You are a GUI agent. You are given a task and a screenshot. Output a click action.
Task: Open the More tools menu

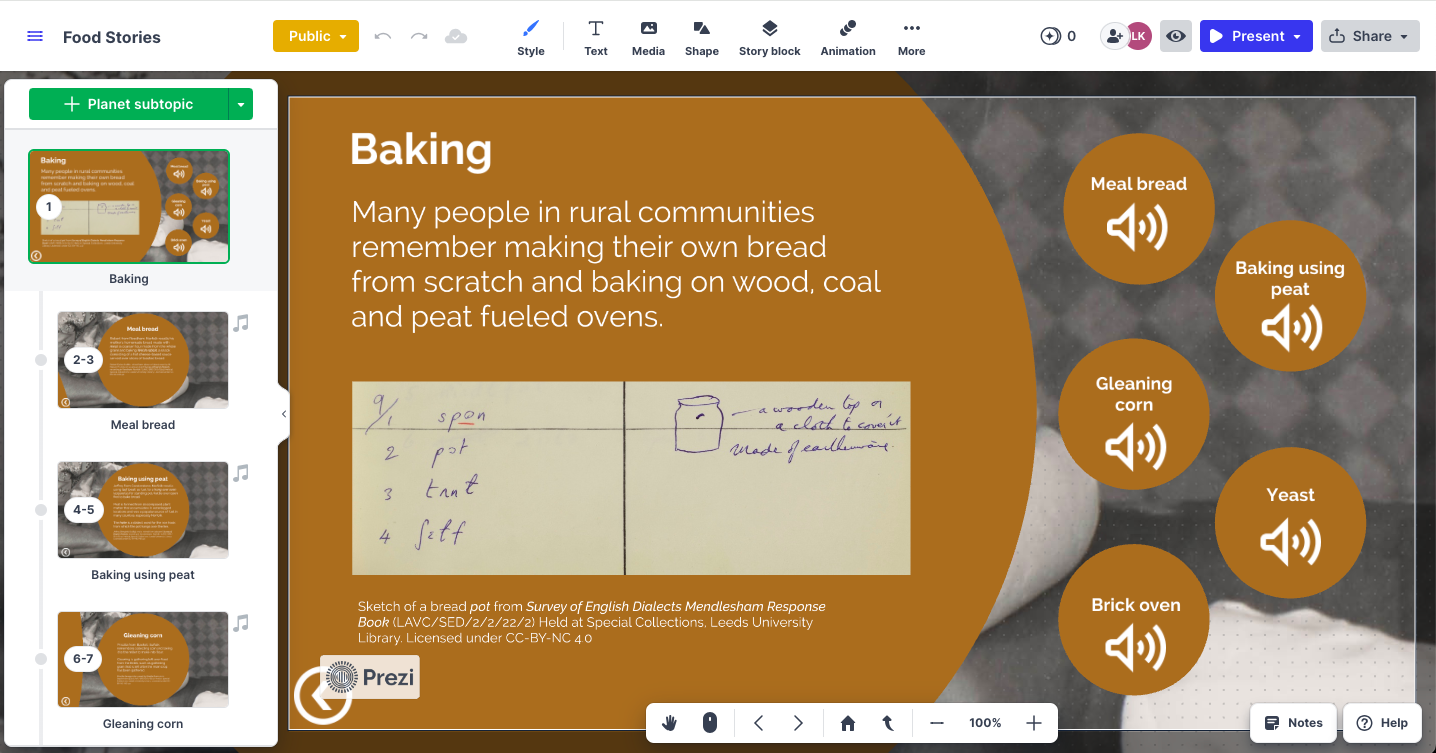click(911, 37)
